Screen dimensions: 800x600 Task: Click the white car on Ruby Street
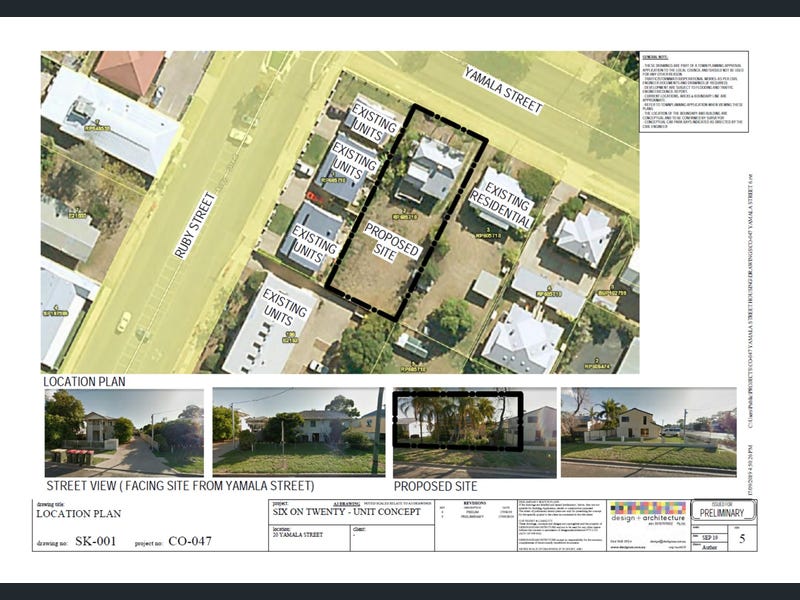(x=123, y=321)
